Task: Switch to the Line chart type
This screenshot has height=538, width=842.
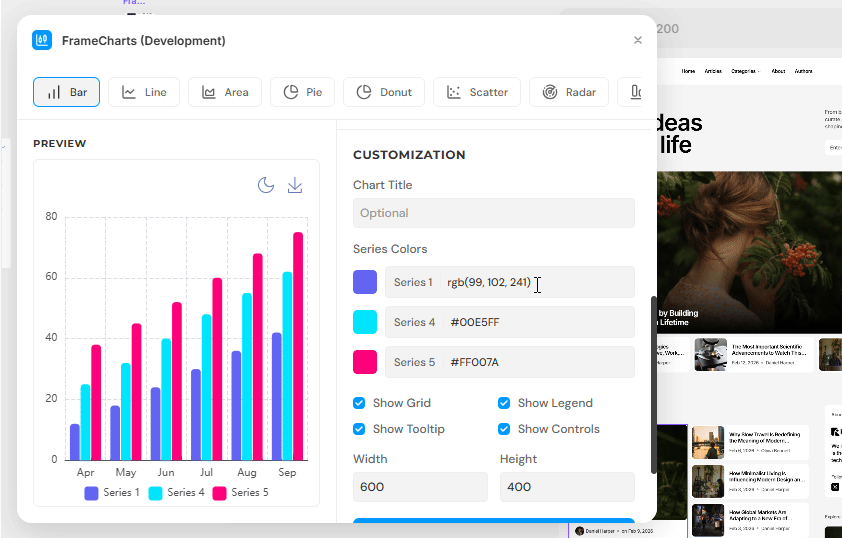Action: [x=144, y=92]
